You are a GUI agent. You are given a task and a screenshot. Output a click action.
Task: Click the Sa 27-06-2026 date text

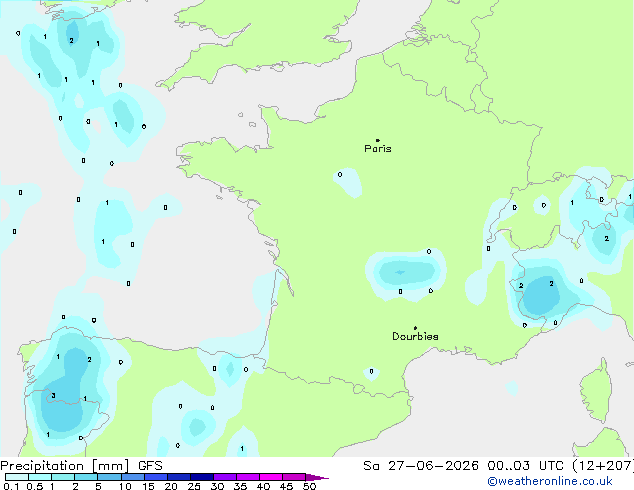point(421,466)
